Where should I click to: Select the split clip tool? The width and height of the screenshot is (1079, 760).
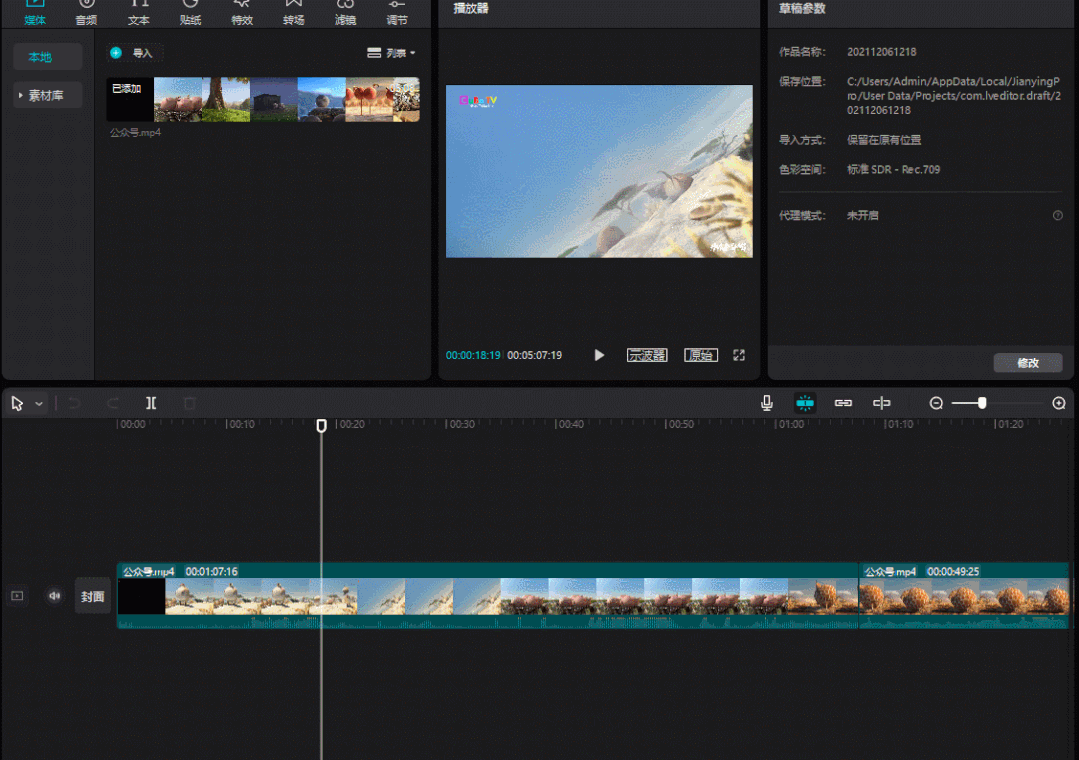click(x=151, y=403)
